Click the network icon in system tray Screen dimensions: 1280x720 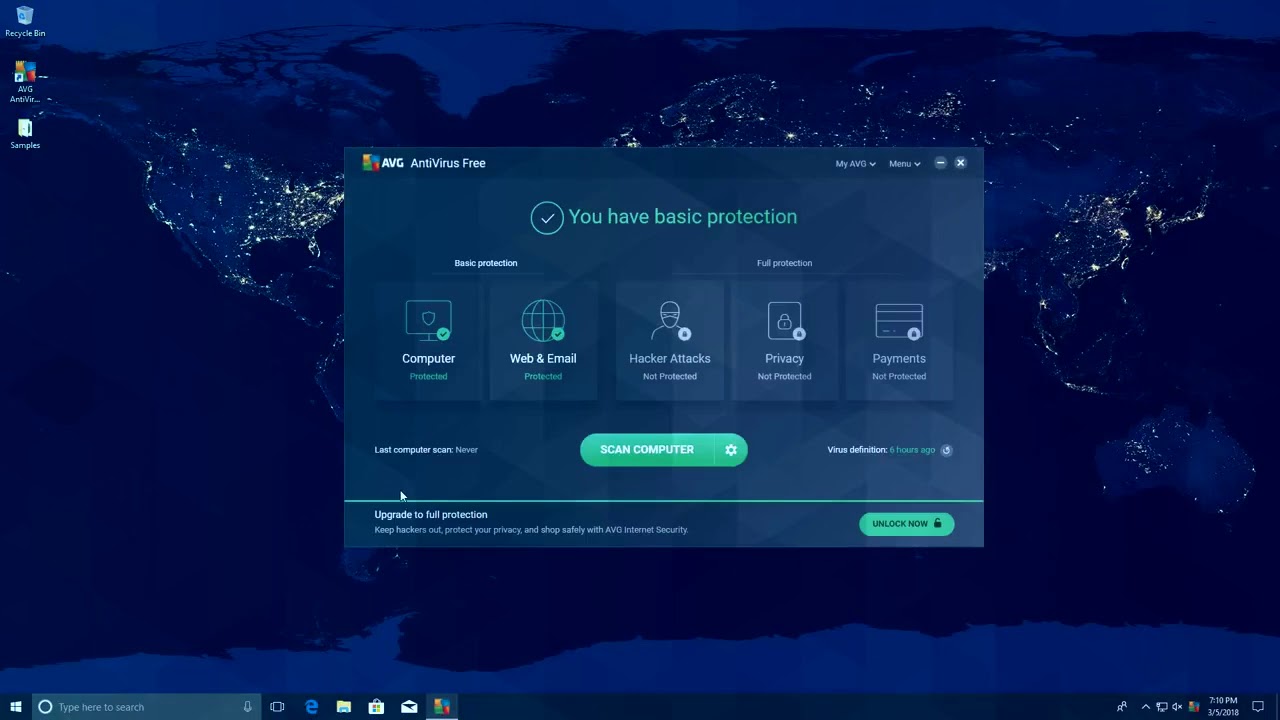(x=1162, y=707)
